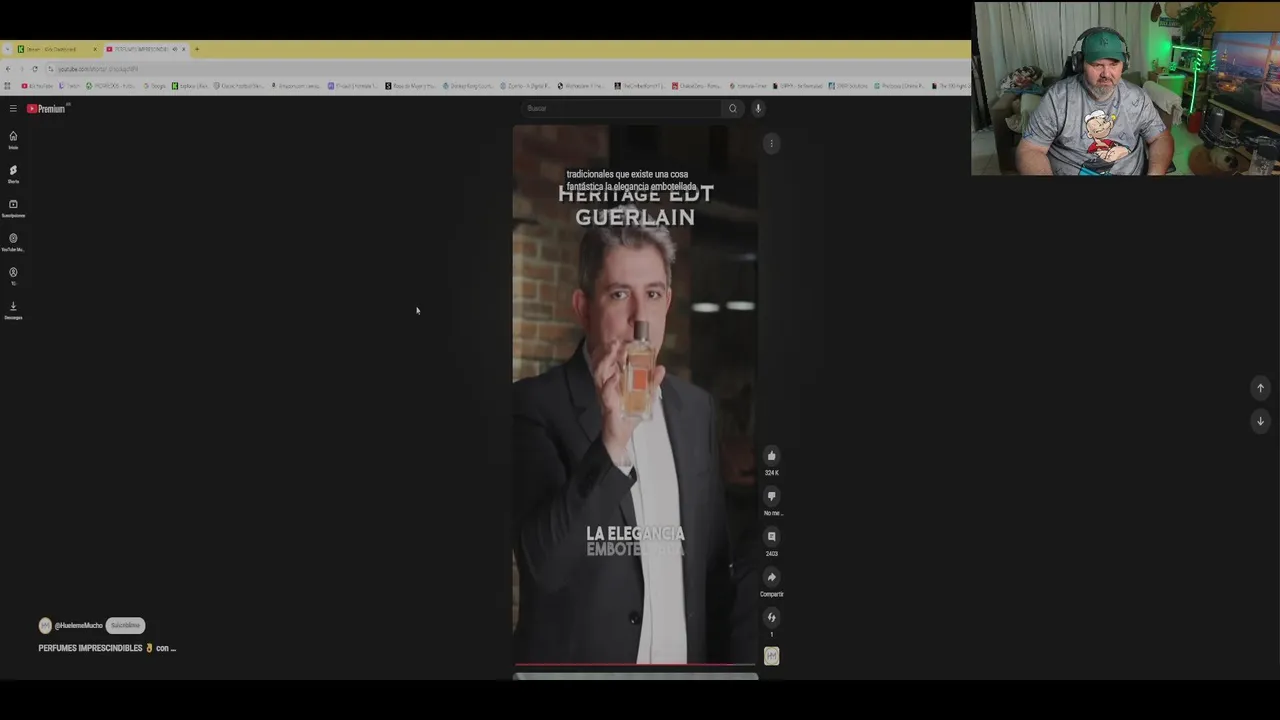Click the Suscribirme button

125,625
